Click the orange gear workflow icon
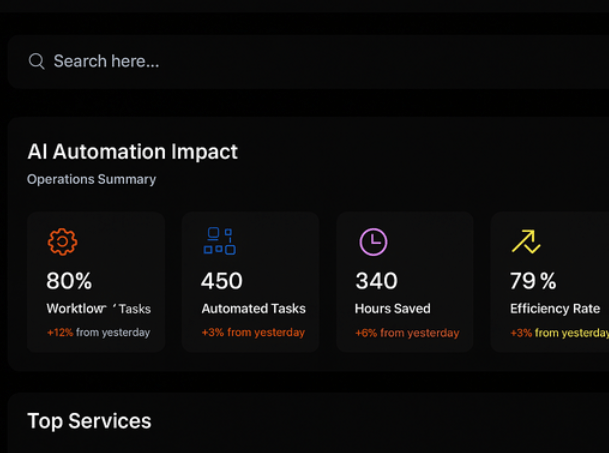609x453 pixels. click(x=62, y=242)
